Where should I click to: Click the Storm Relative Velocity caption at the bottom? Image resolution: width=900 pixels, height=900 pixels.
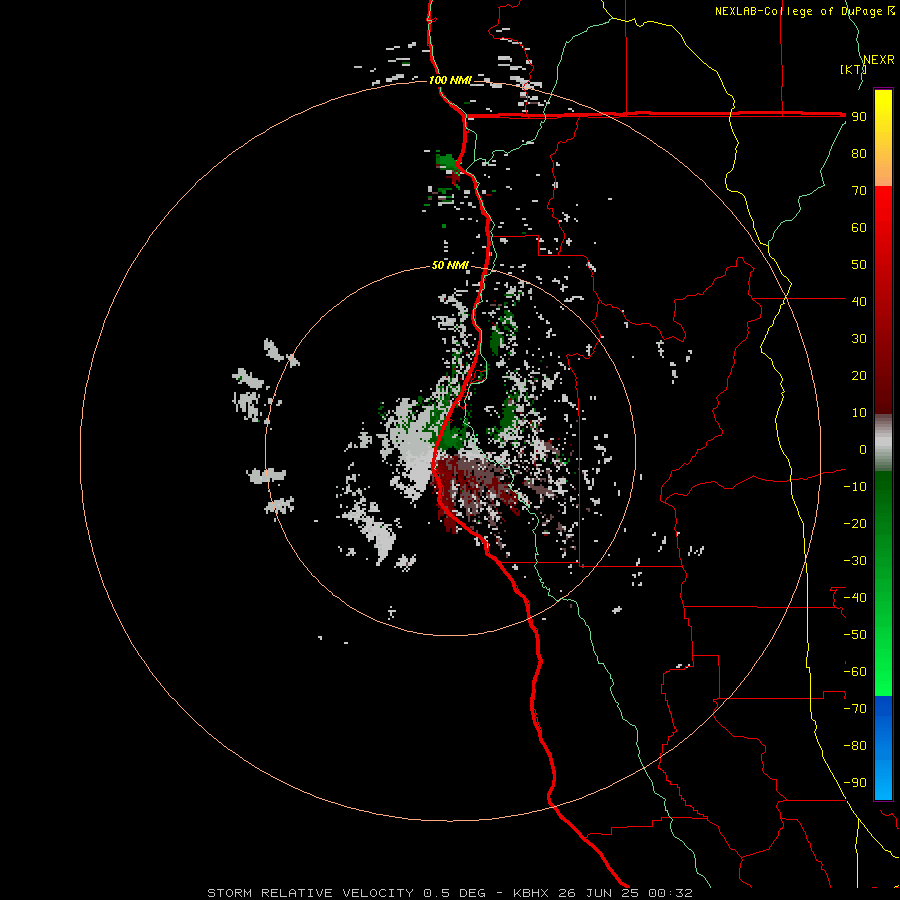click(x=449, y=893)
